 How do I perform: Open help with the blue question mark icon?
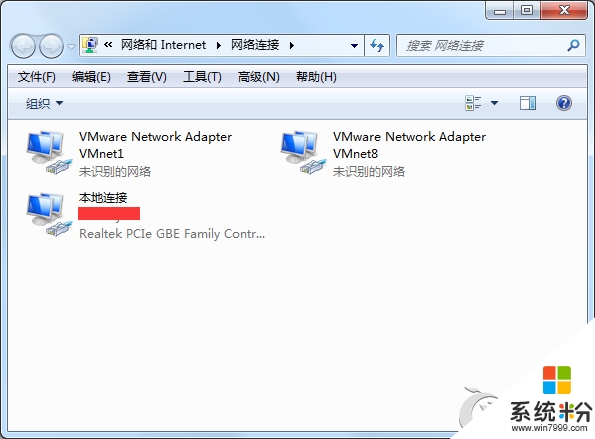tap(564, 103)
